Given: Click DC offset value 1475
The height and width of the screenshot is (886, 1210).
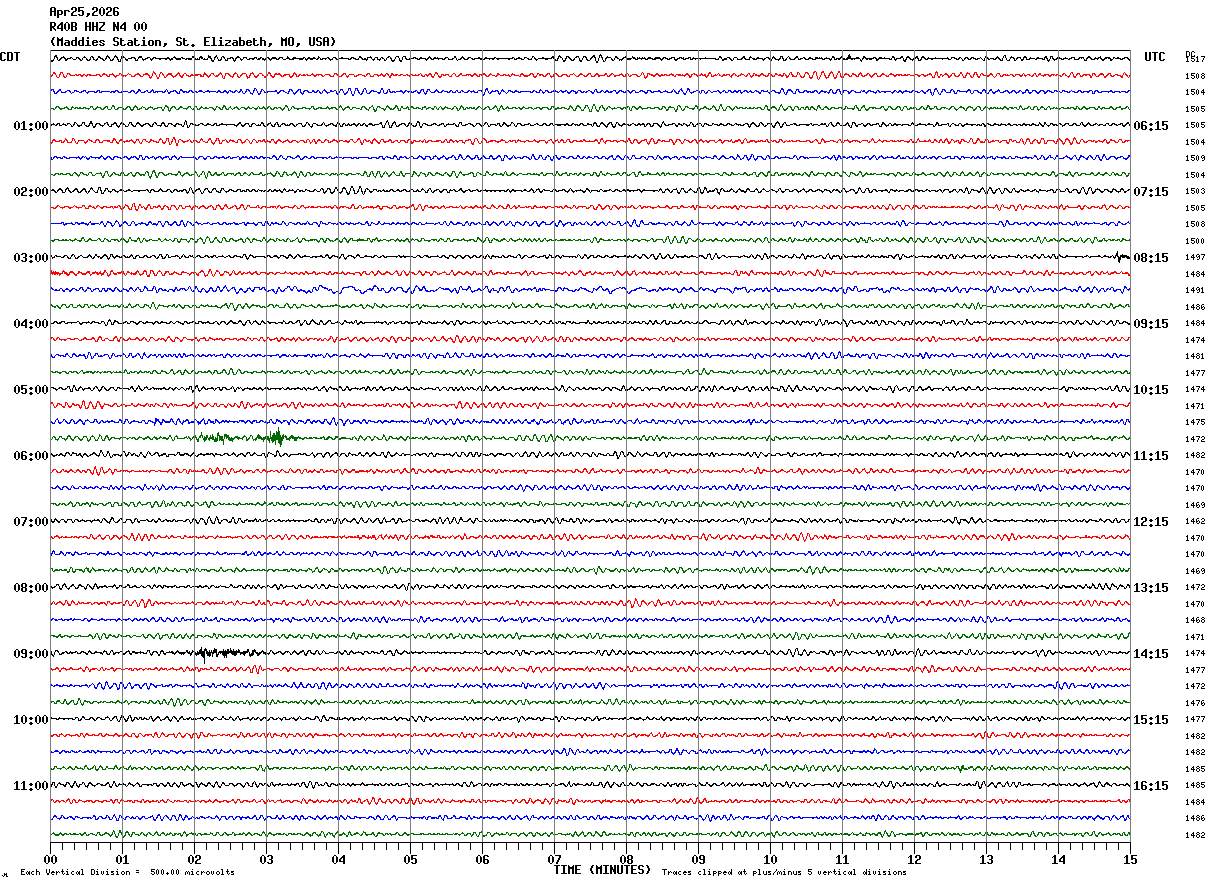Looking at the screenshot, I should pyautogui.click(x=1195, y=423).
